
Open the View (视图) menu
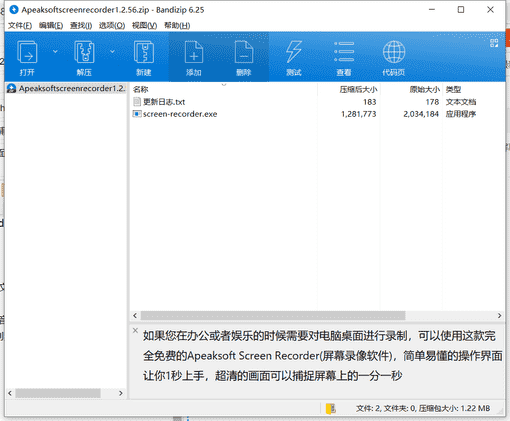click(x=144, y=26)
